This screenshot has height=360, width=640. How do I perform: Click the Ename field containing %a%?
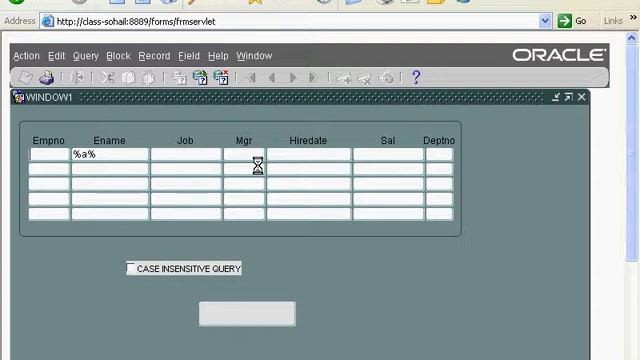[110, 154]
